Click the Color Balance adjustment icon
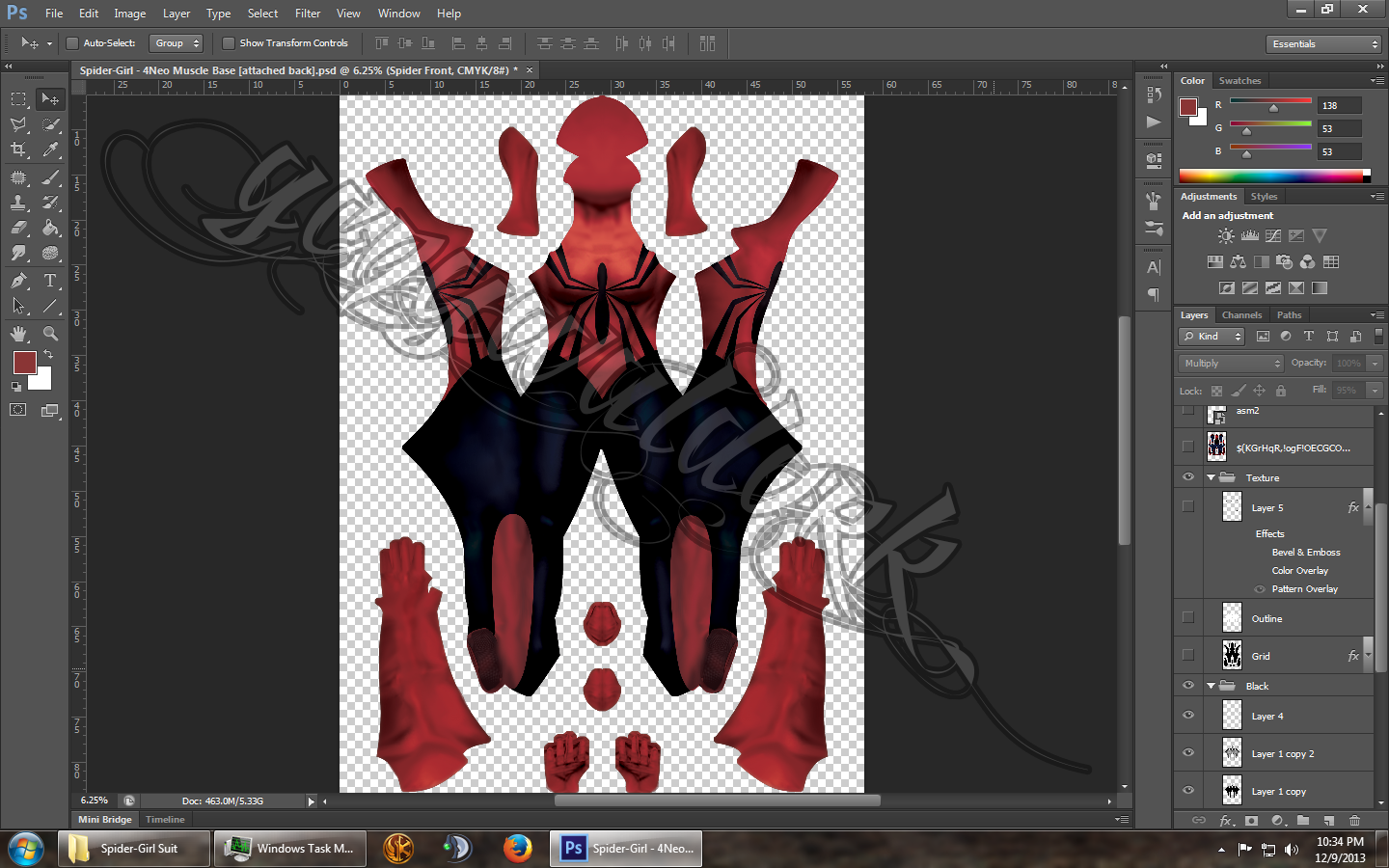This screenshot has width=1389, height=868. pos(1238,261)
